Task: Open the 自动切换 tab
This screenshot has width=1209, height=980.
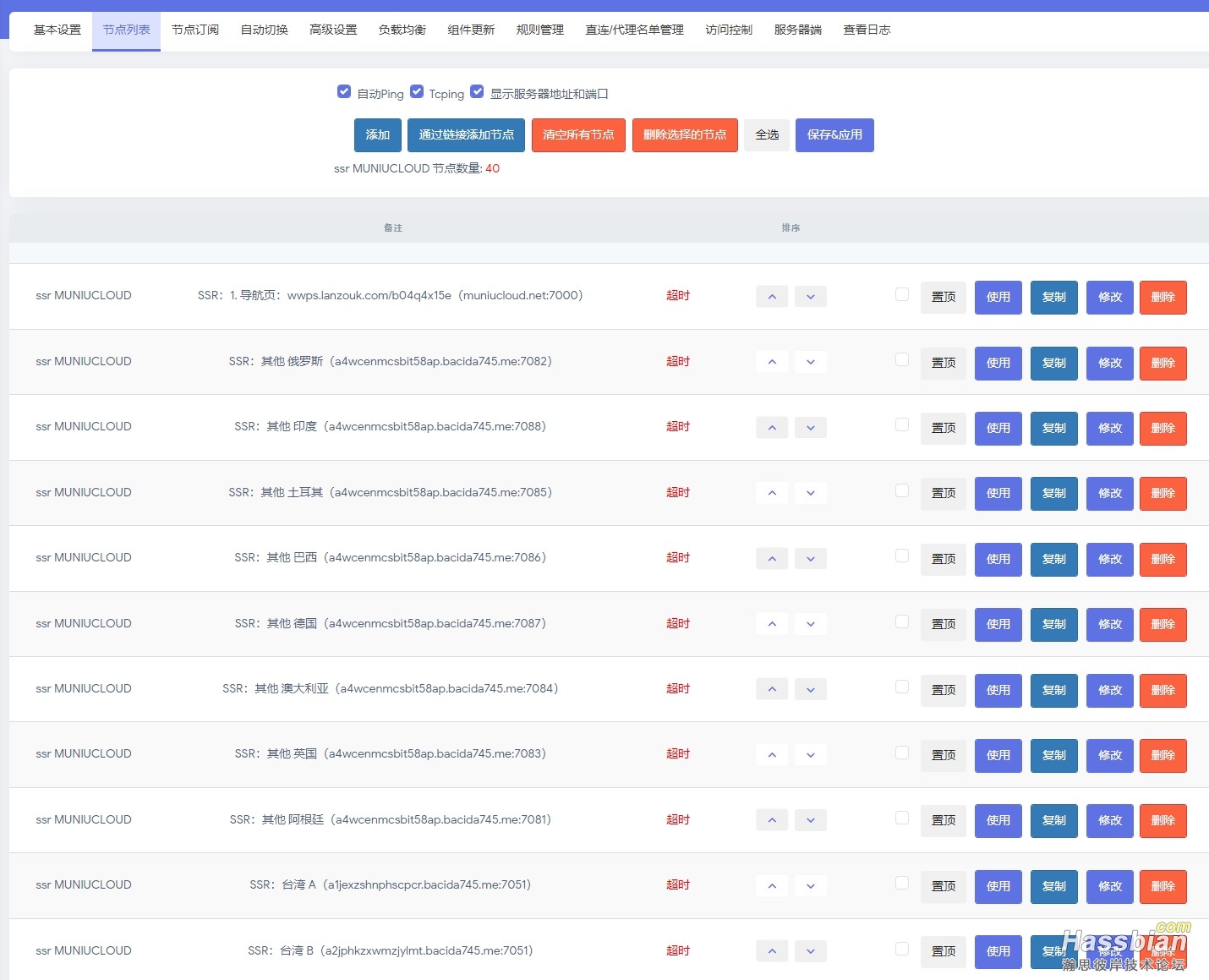Action: click(x=265, y=30)
